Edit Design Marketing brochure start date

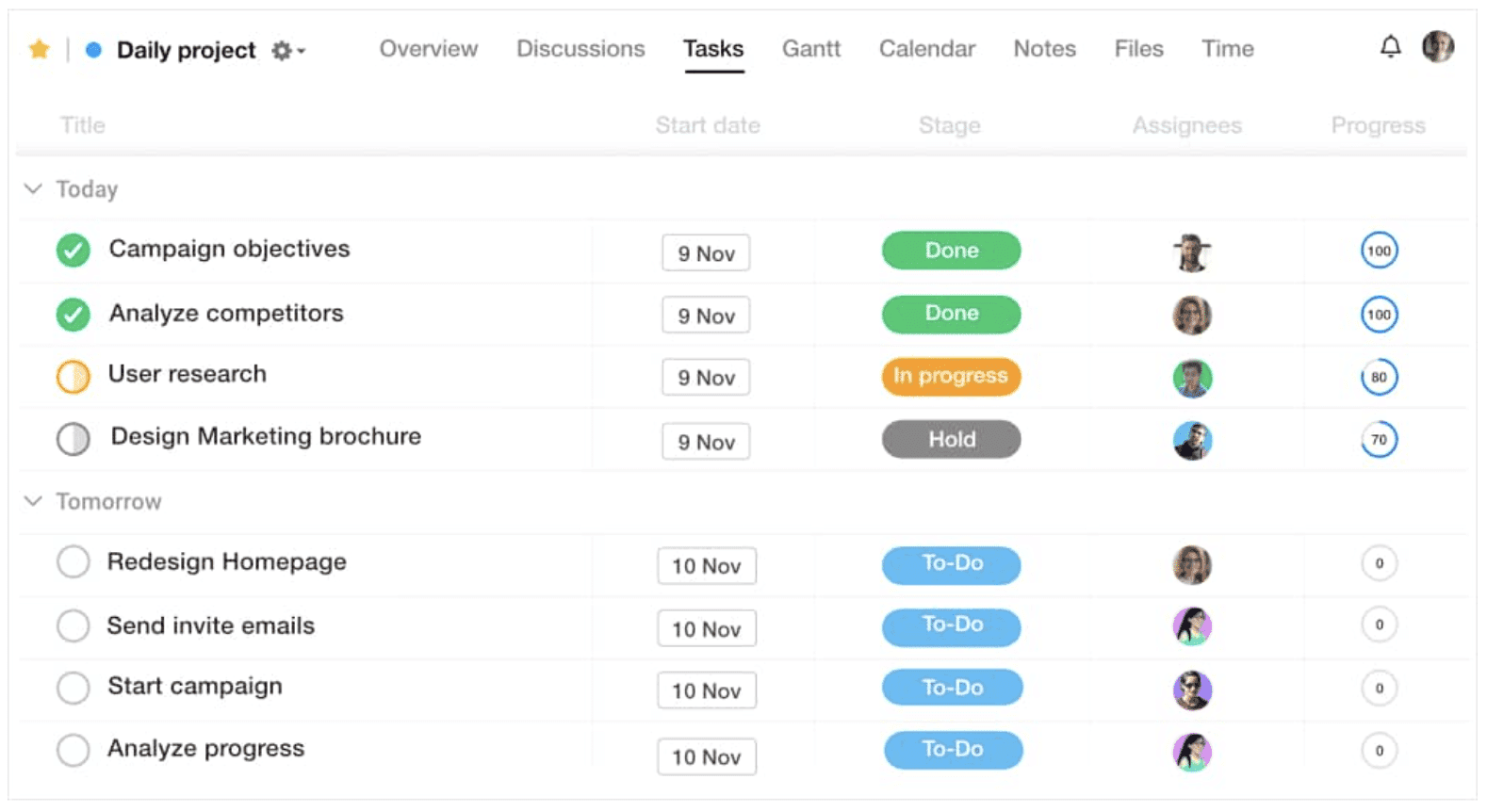click(706, 442)
